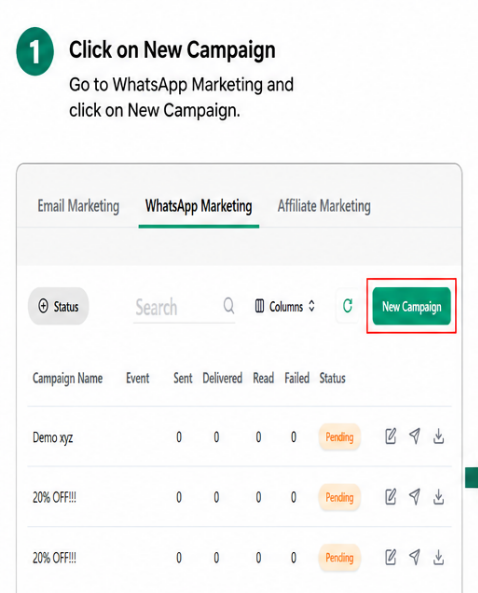The image size is (478, 593).
Task: Click the Delivered column header
Action: [x=222, y=378]
